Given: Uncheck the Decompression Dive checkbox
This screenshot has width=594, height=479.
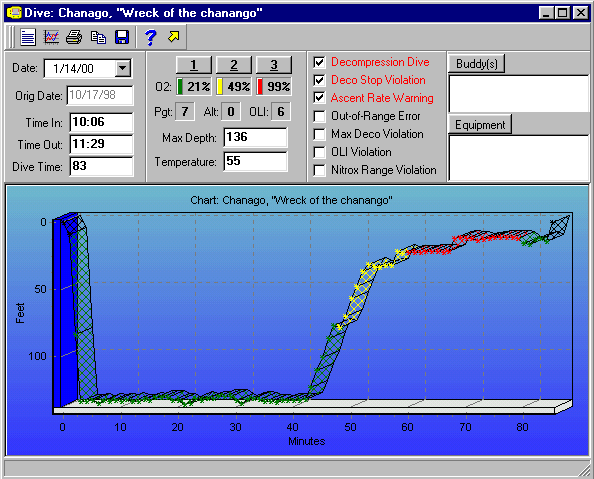Looking at the screenshot, I should point(319,62).
